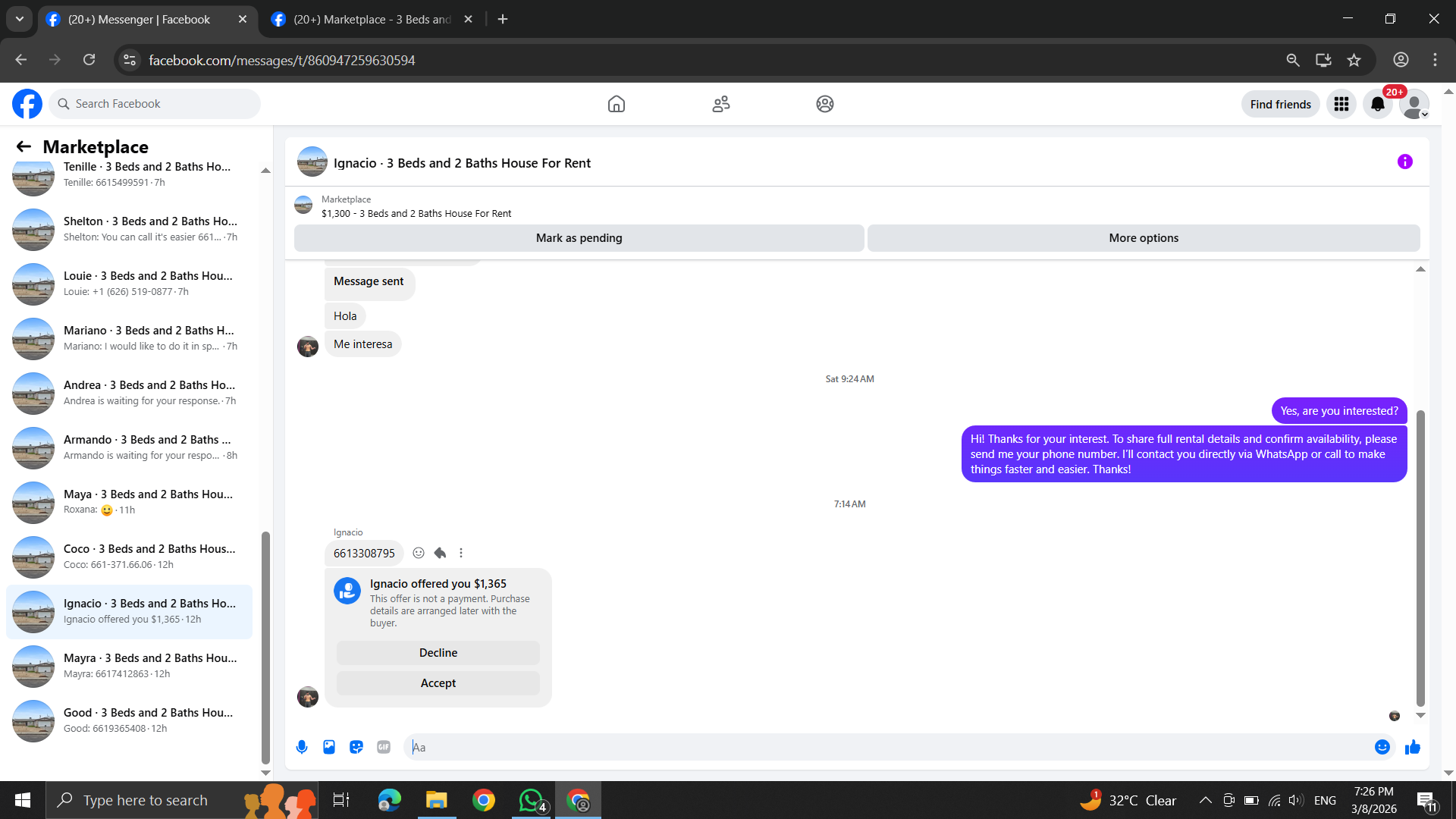The height and width of the screenshot is (819, 1456).
Task: Attach a photo using image icon
Action: pyautogui.click(x=329, y=747)
